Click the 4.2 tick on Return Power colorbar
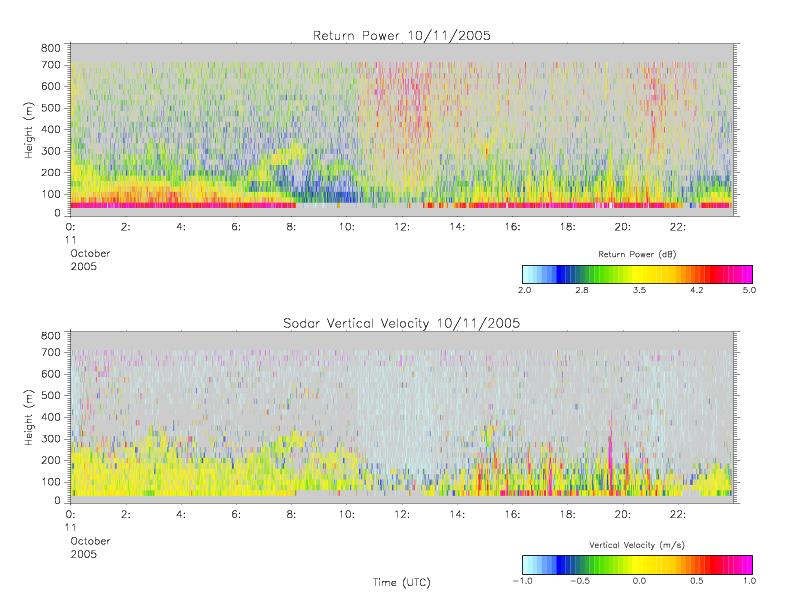 click(697, 290)
